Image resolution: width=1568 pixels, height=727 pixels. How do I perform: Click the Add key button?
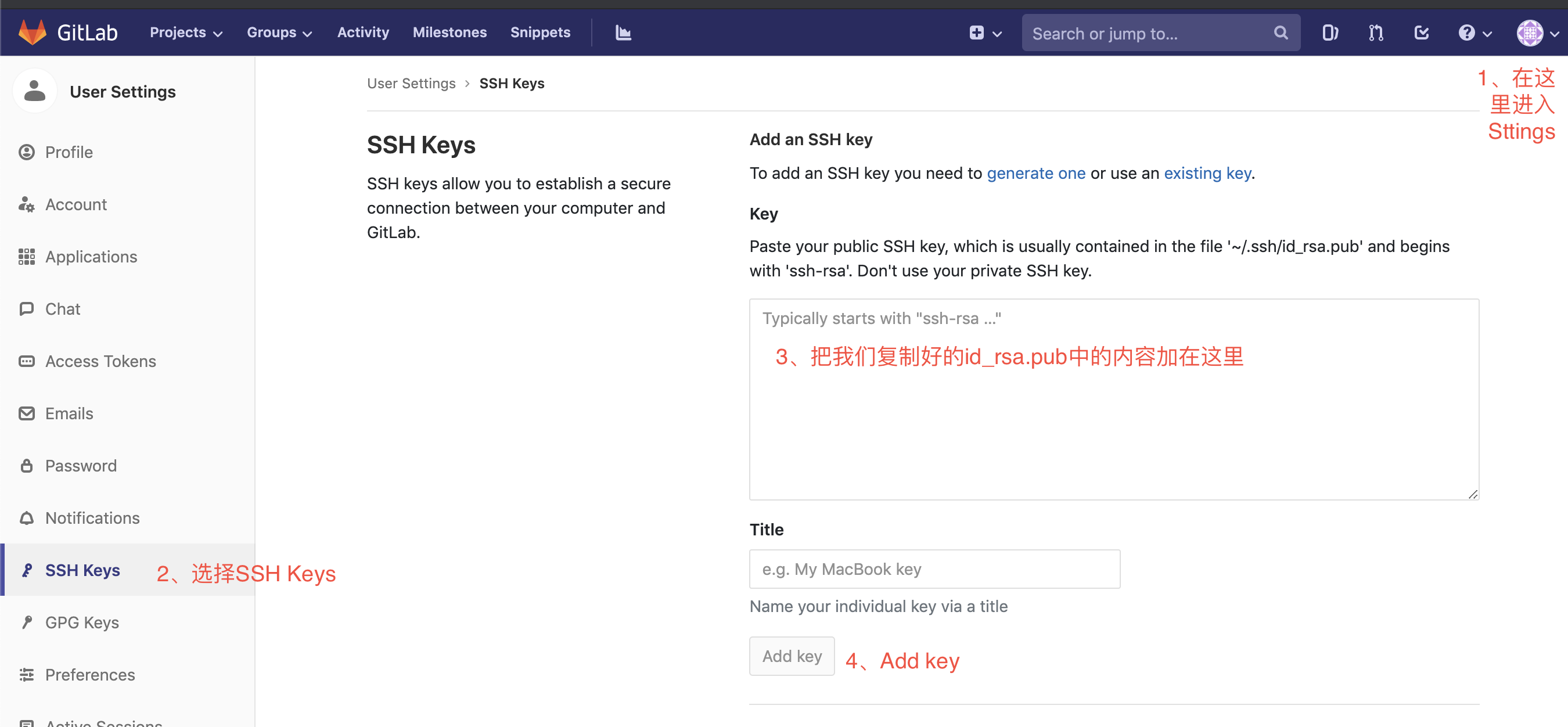coord(792,656)
